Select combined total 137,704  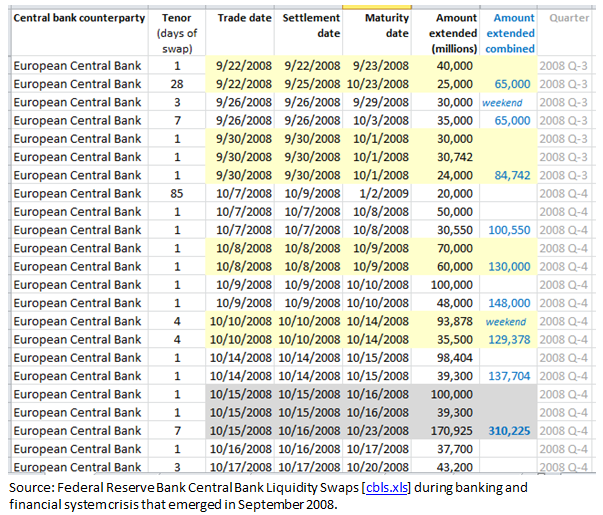coord(509,376)
